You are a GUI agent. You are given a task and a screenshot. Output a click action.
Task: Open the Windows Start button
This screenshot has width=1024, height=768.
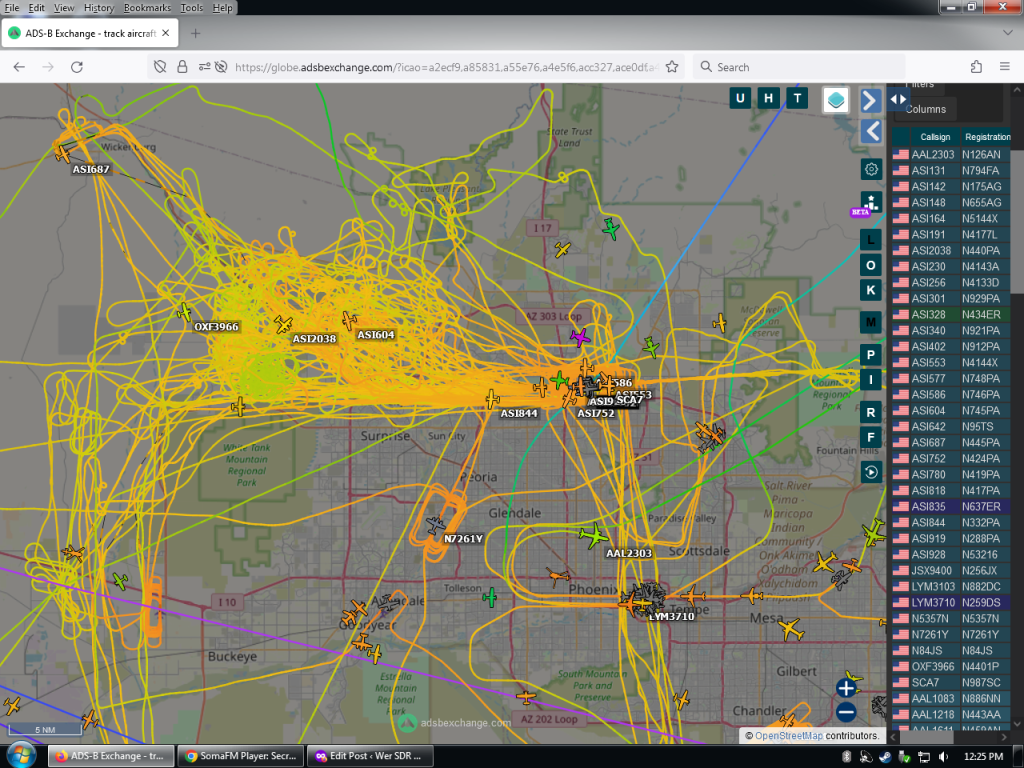click(20, 756)
